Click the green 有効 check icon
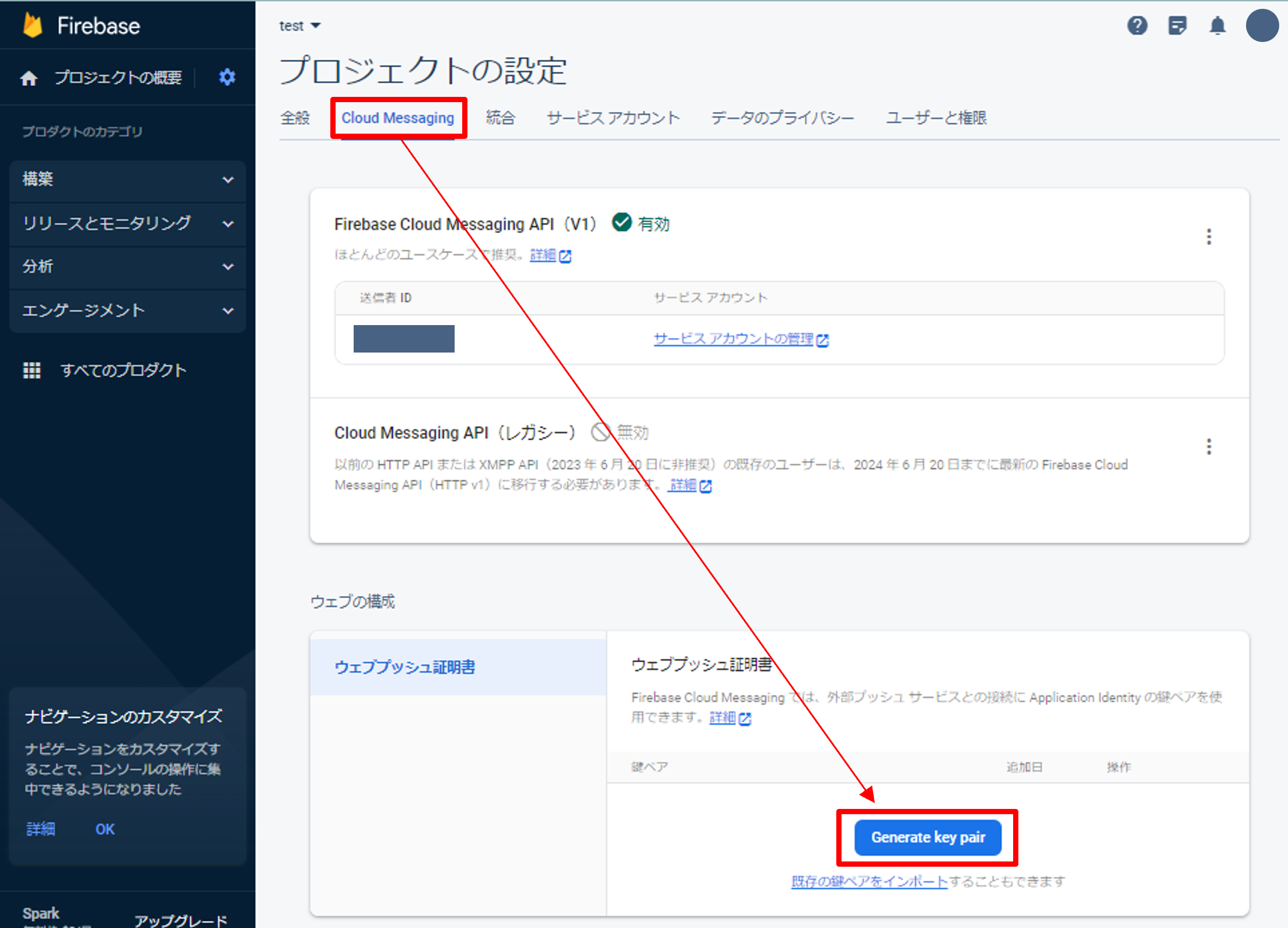 [x=622, y=222]
